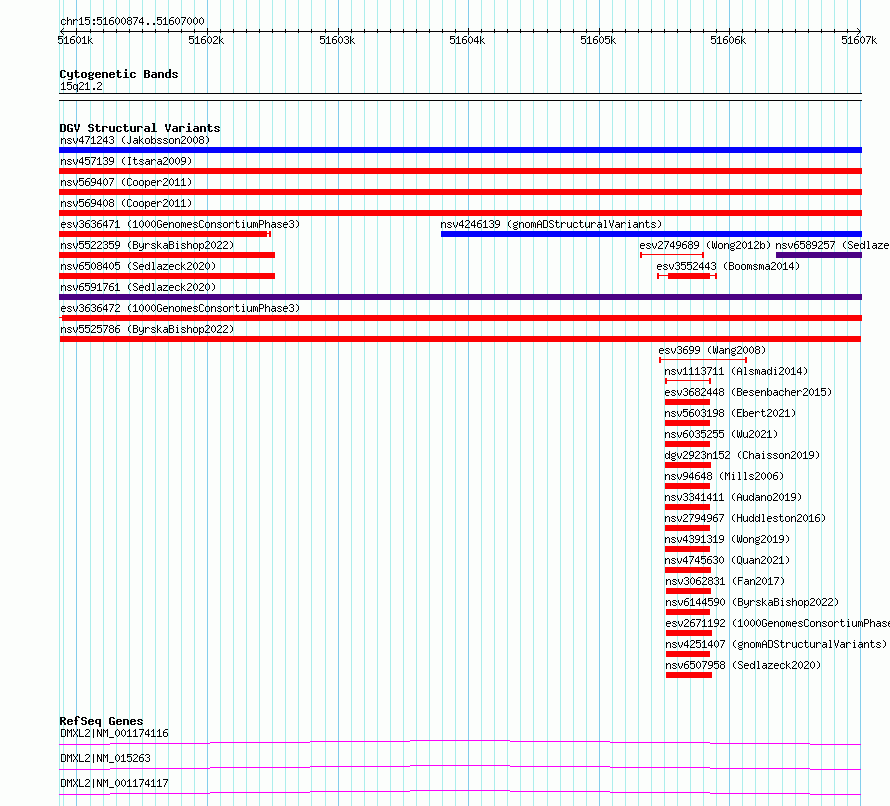Open the esv3552443 (Boomsma2014) variant label
The width and height of the screenshot is (890, 806).
(x=728, y=266)
